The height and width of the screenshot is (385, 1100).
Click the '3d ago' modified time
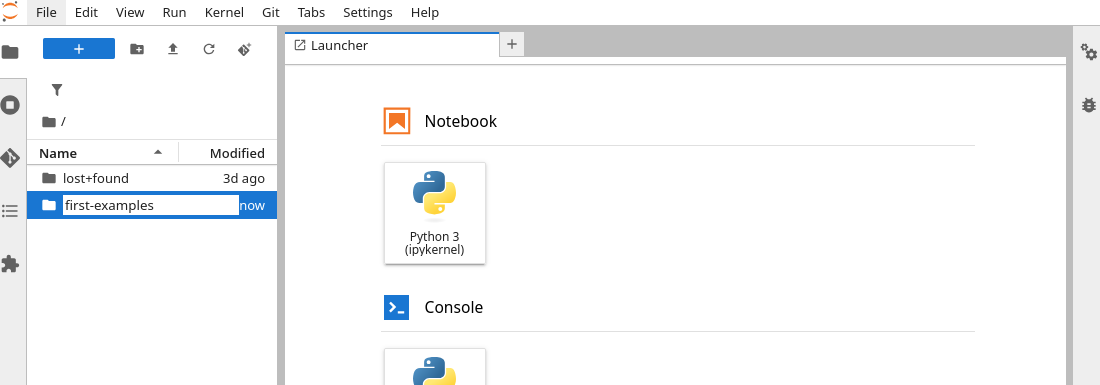[x=243, y=178]
